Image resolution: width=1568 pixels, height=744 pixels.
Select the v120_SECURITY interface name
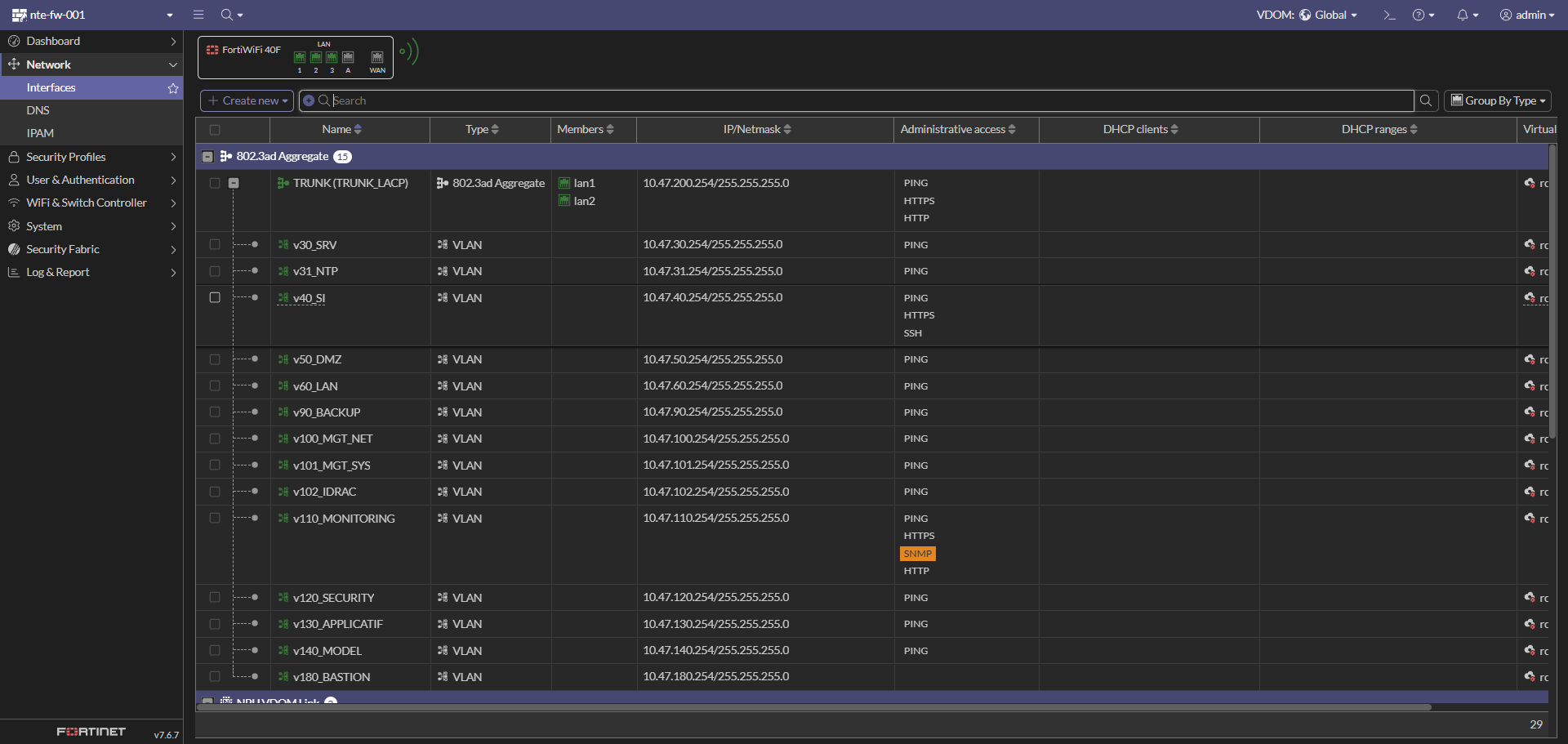coord(333,598)
